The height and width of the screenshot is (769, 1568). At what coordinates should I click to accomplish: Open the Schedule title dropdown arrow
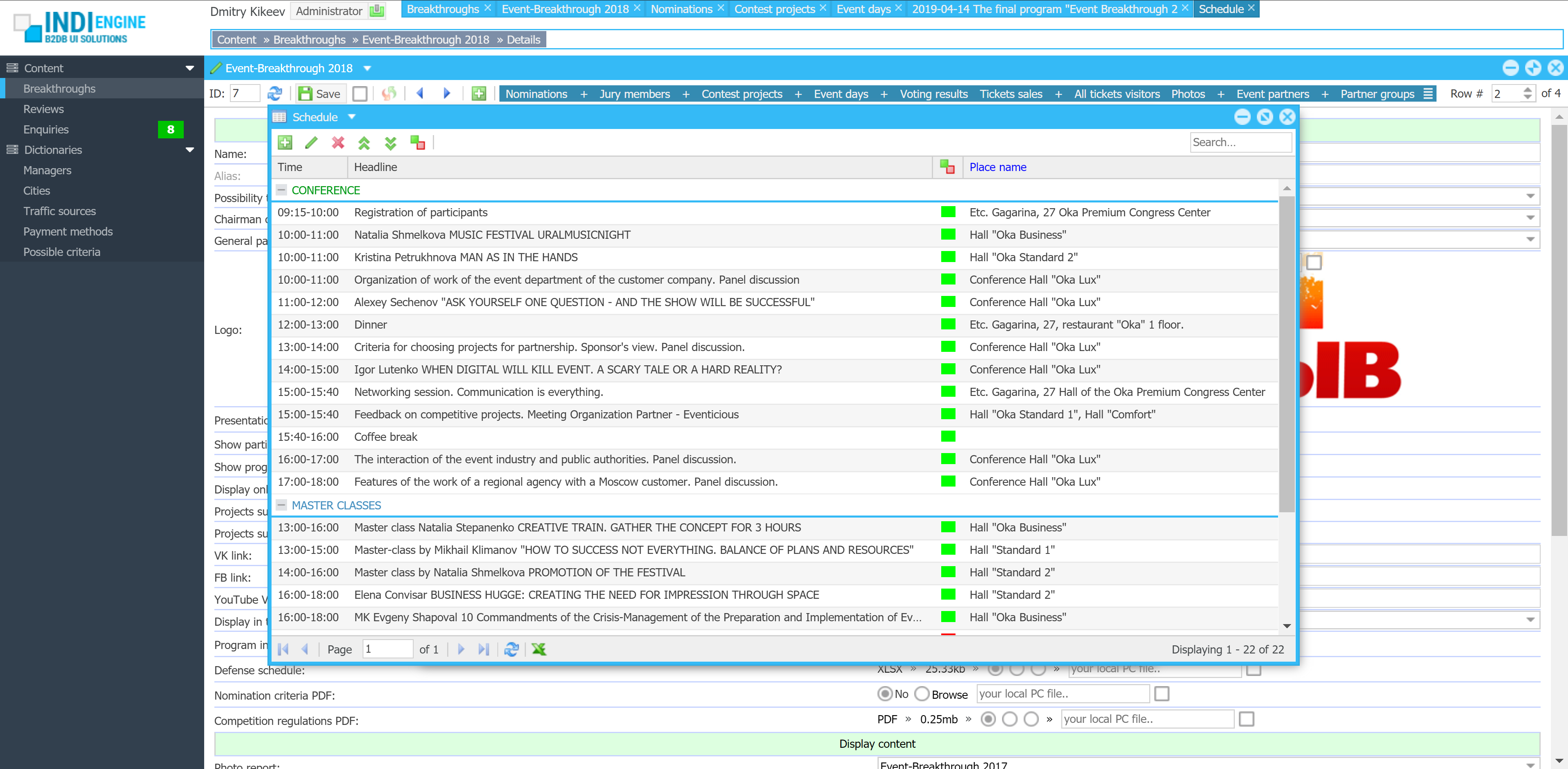[352, 117]
